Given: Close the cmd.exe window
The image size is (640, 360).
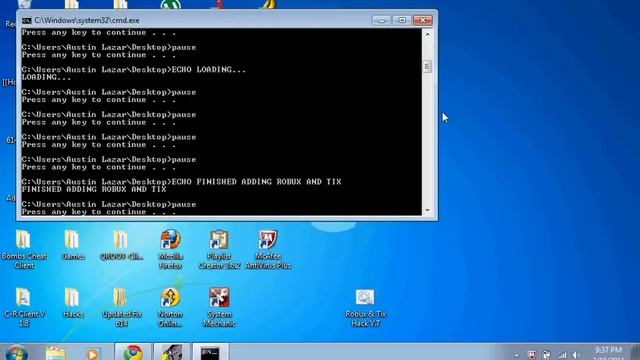Looking at the screenshot, I should coord(422,20).
